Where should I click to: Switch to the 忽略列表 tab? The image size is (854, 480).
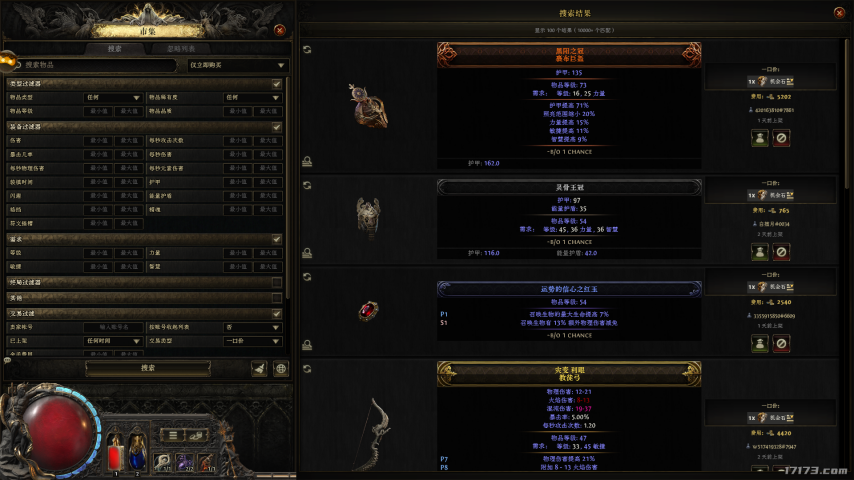(181, 48)
